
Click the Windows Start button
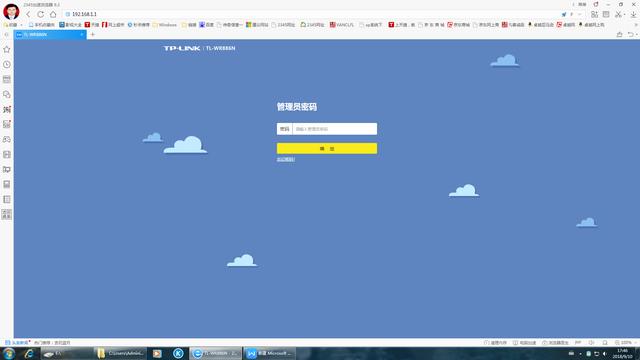(9, 353)
